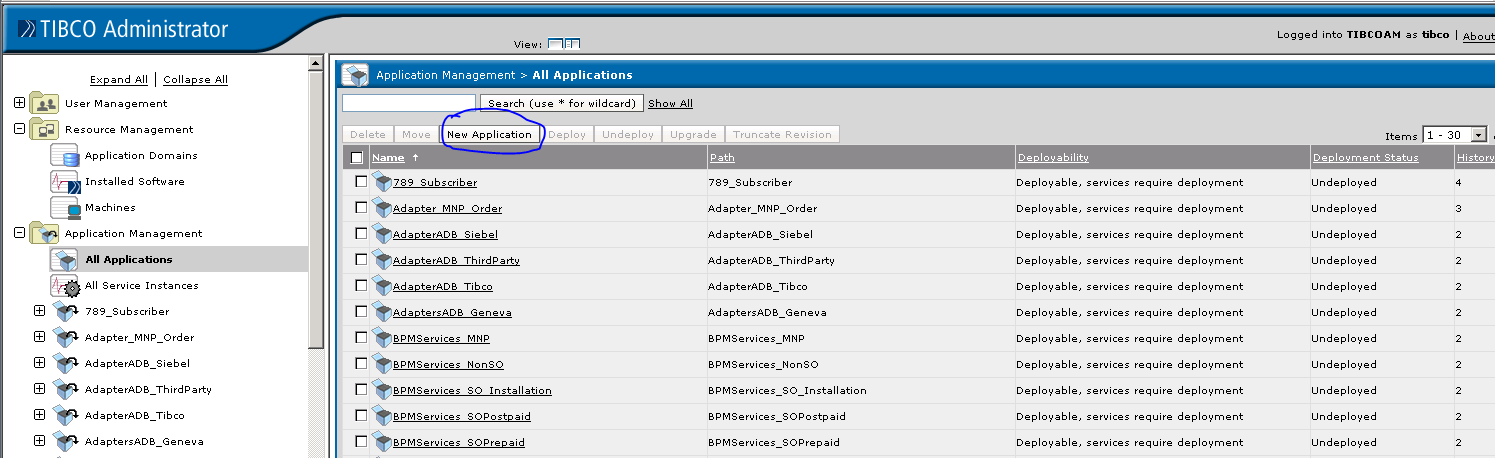The height and width of the screenshot is (458, 1495).
Task: Click the Expand All link
Action: coord(119,80)
